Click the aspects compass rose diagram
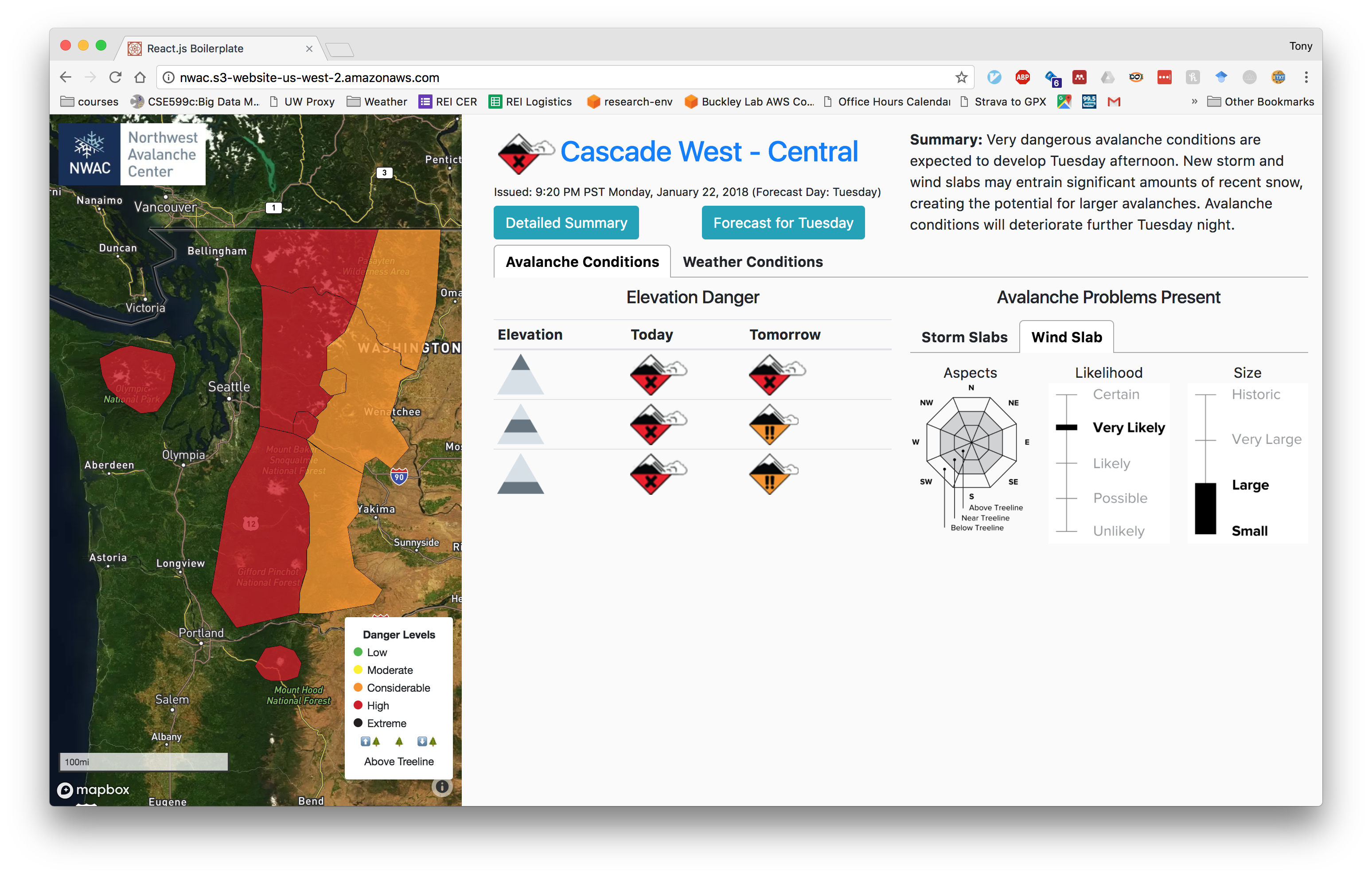This screenshot has width=1372, height=877. point(971,442)
